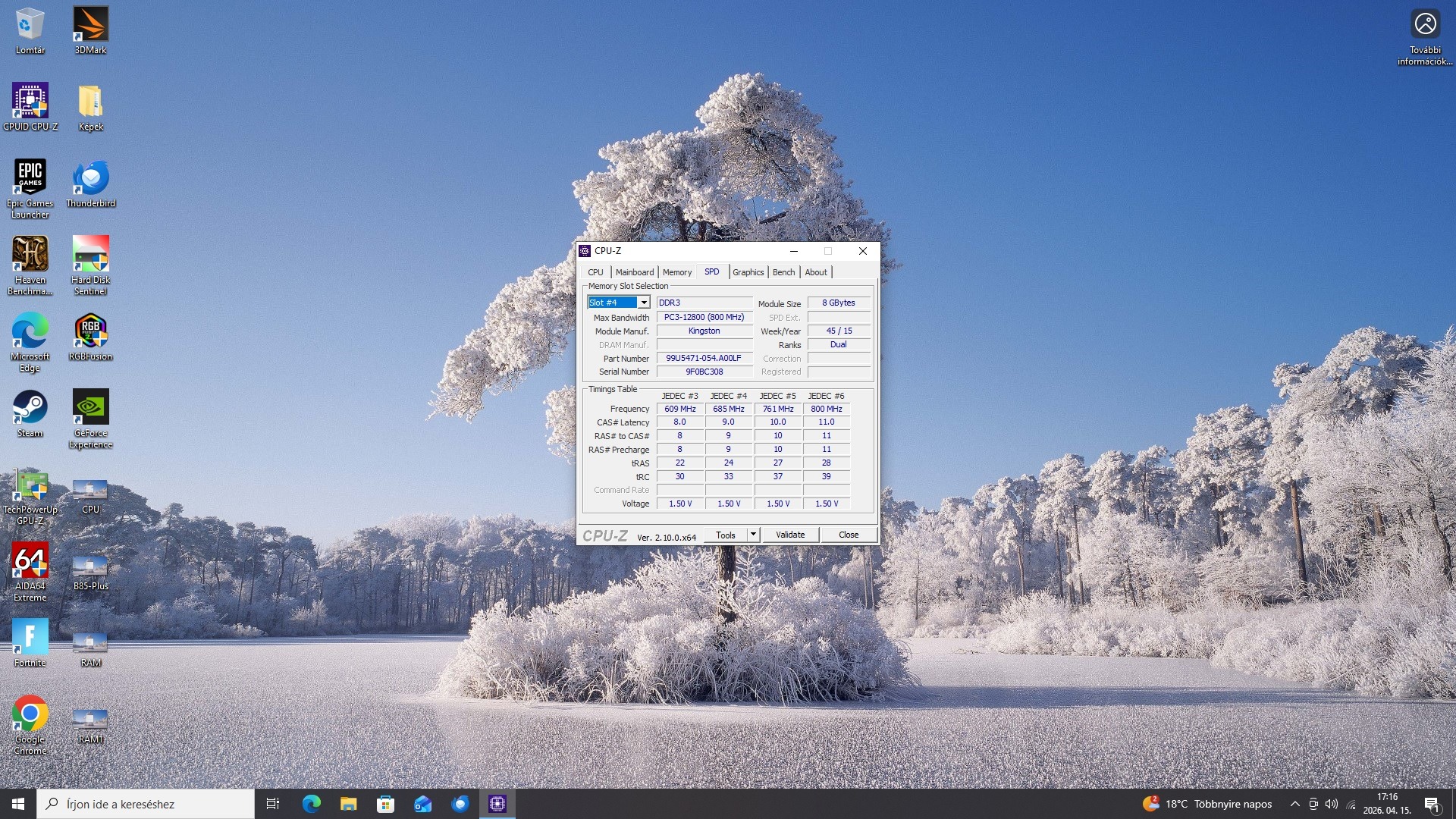Screen dimensions: 1456x819
Task: Open the Tools dropdown arrow
Action: [x=753, y=535]
